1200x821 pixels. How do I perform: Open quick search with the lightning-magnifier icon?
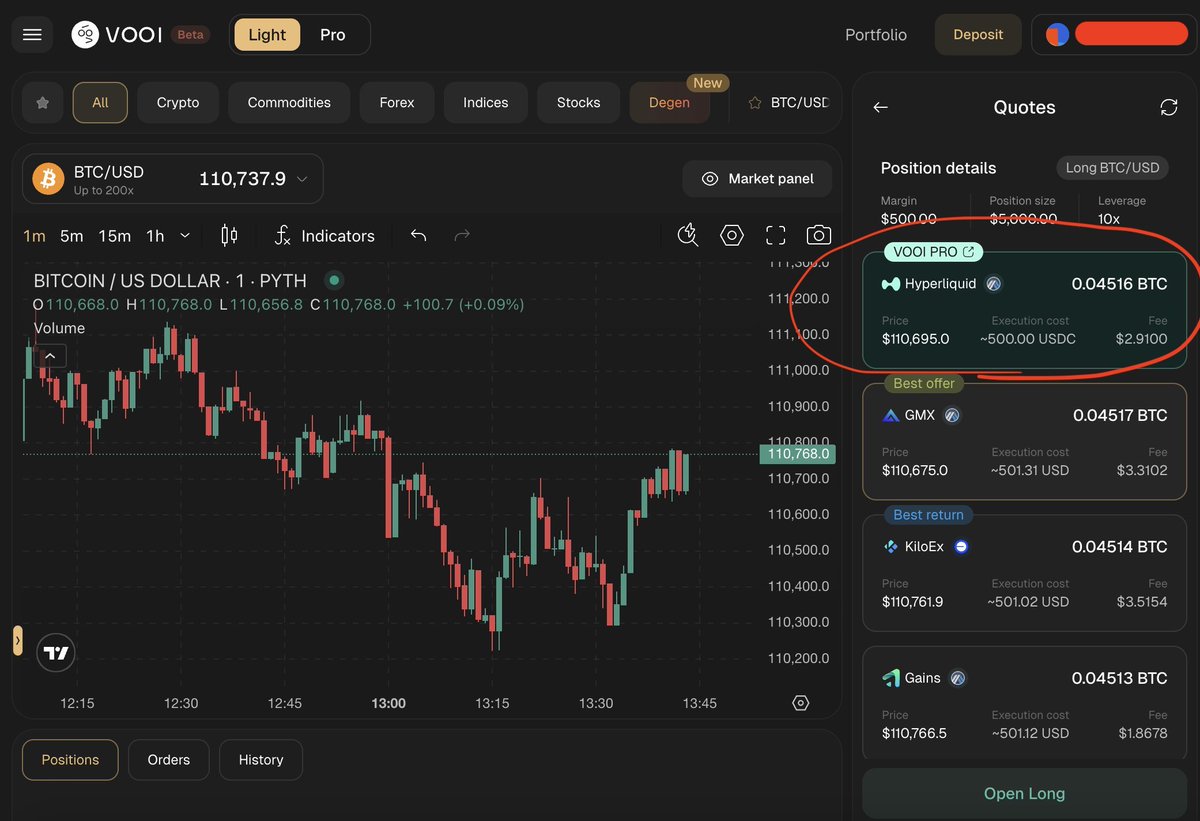tap(687, 235)
